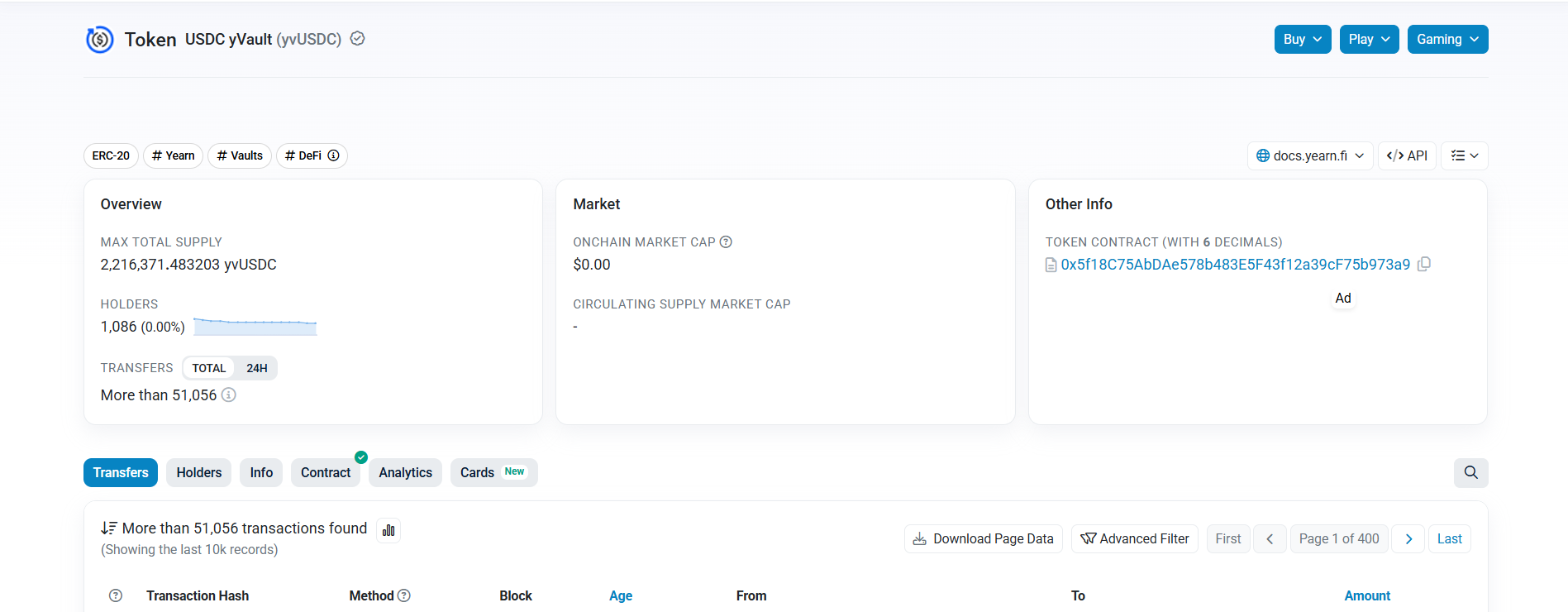The image size is (1568, 612).
Task: Switch transfers count to 24H
Action: (x=257, y=368)
